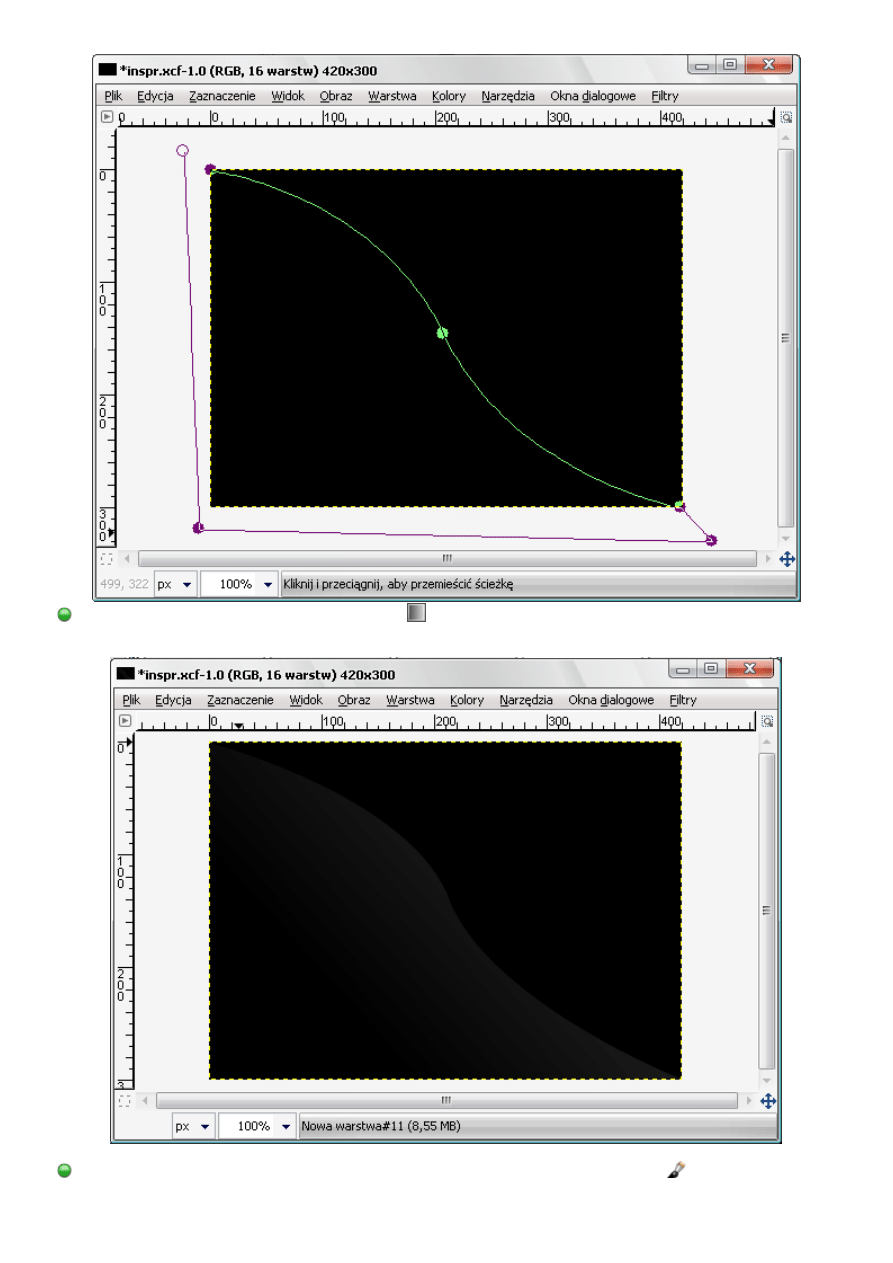
Task: Open px unit dropdown in upper window
Action: [x=176, y=584]
